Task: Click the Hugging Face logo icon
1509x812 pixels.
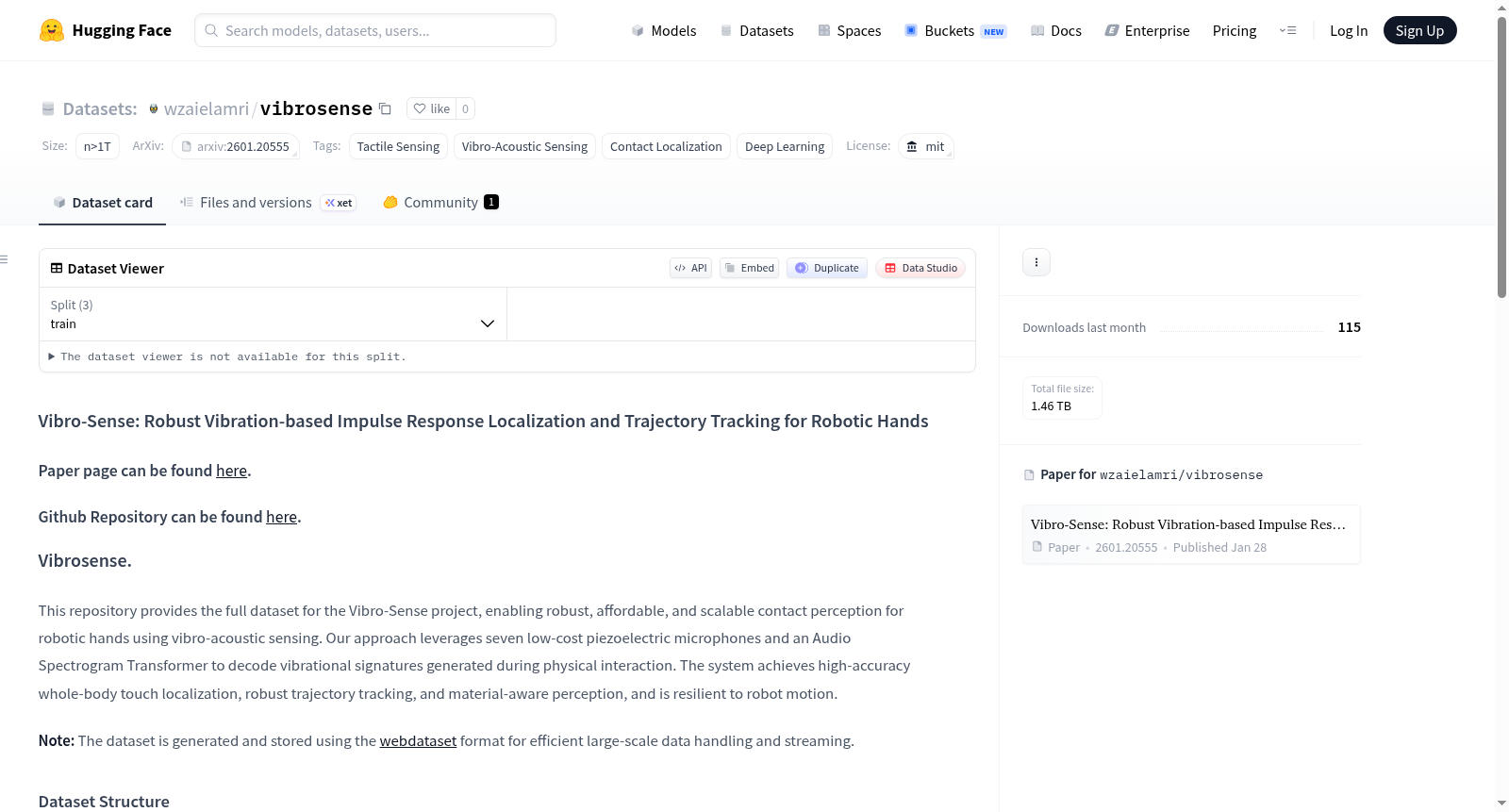Action: (52, 30)
